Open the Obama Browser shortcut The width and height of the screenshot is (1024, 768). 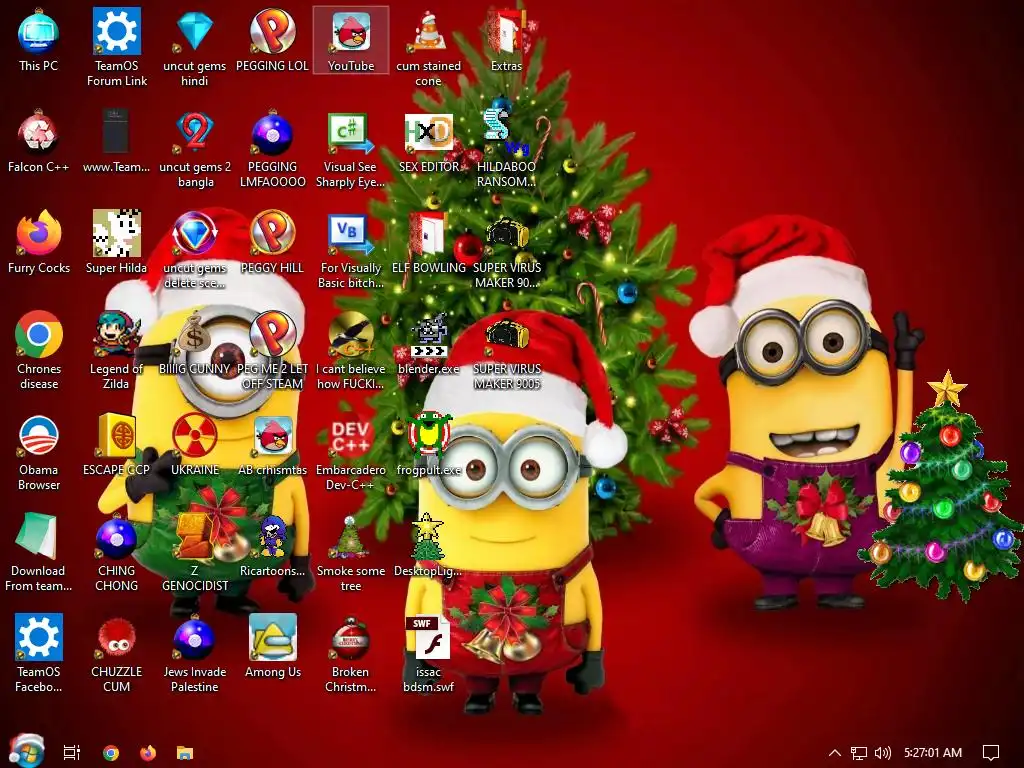[x=39, y=452]
